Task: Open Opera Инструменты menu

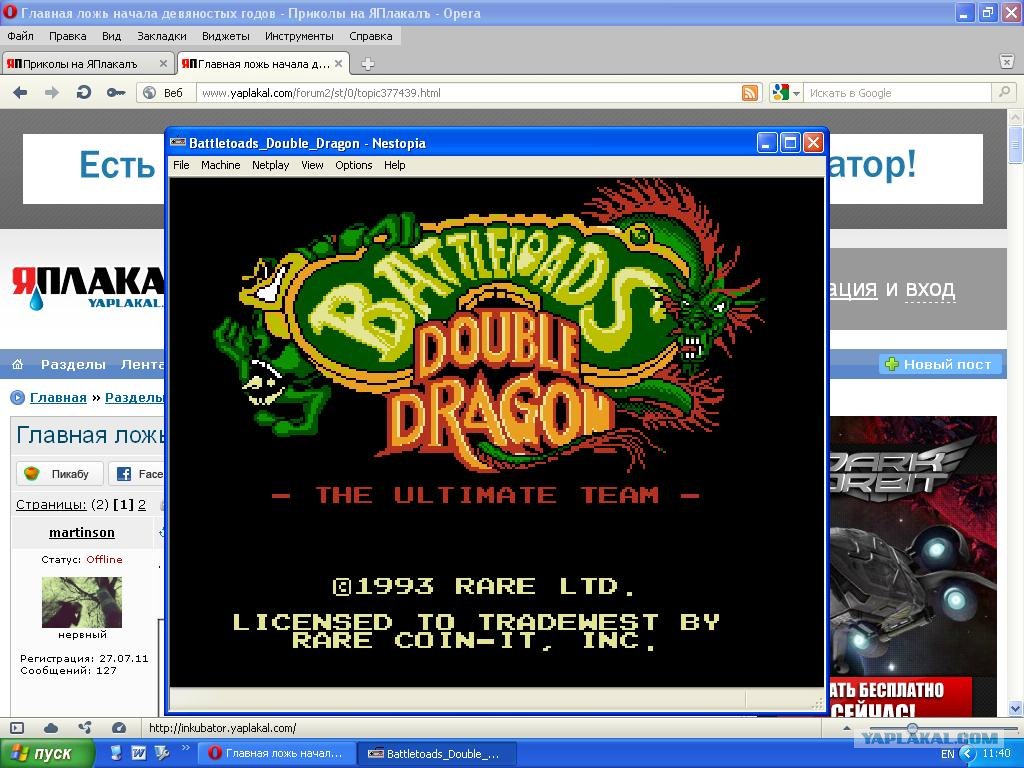Action: coord(299,36)
